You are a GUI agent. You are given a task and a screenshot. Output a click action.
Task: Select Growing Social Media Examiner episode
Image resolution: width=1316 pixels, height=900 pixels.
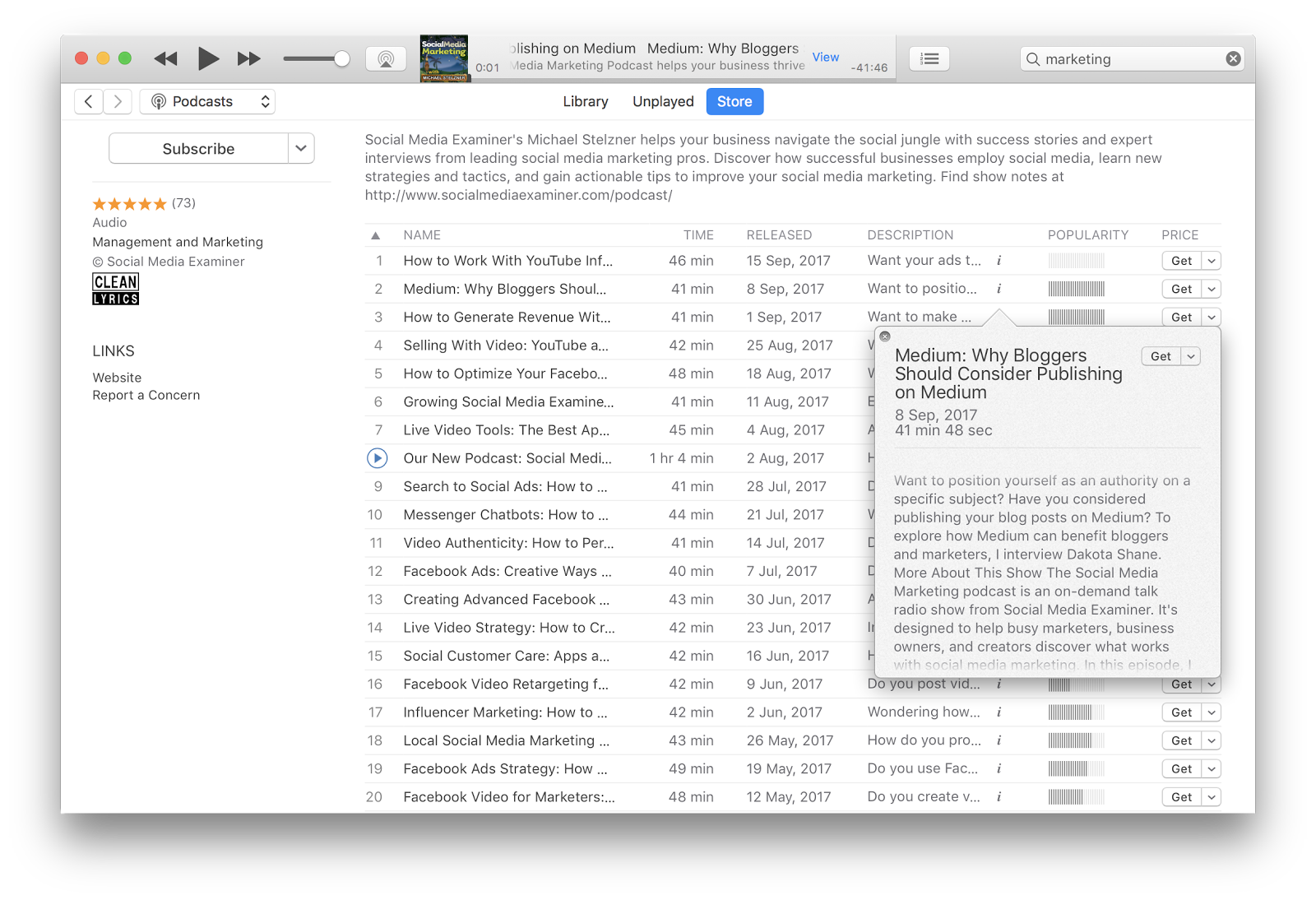(620, 401)
